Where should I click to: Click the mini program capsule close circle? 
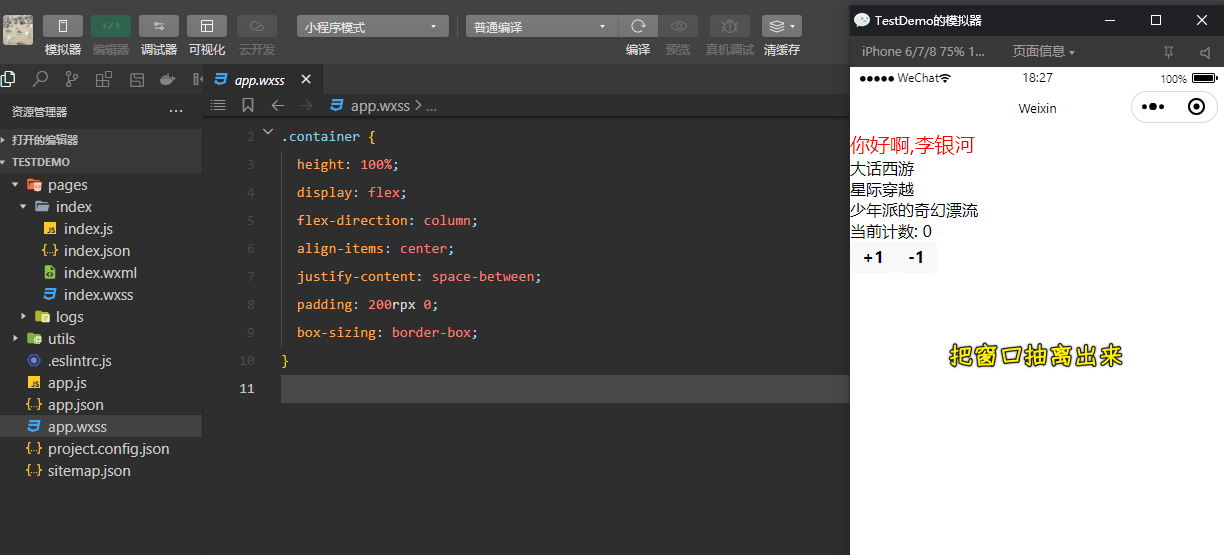pos(1196,107)
